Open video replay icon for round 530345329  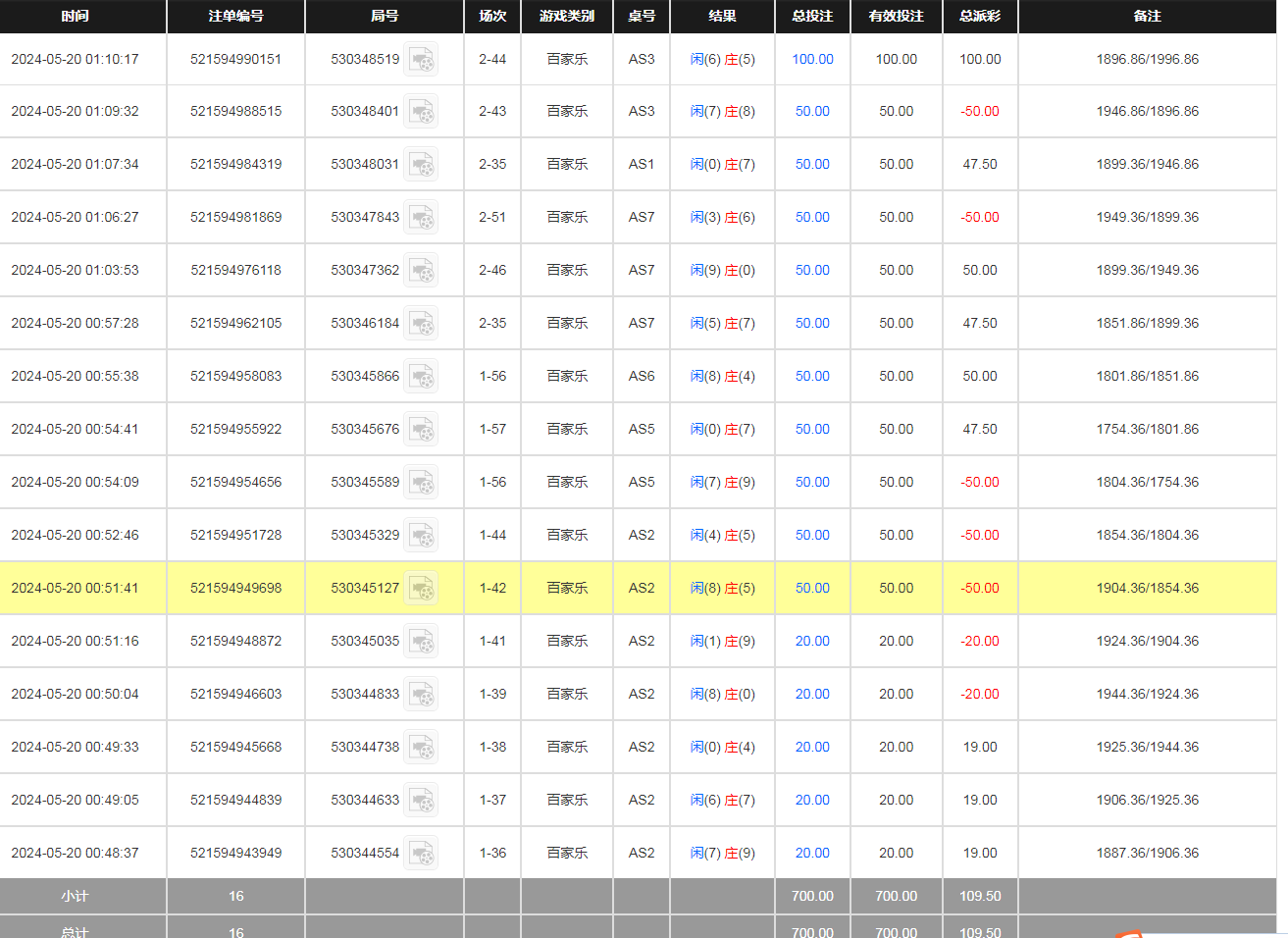click(422, 536)
